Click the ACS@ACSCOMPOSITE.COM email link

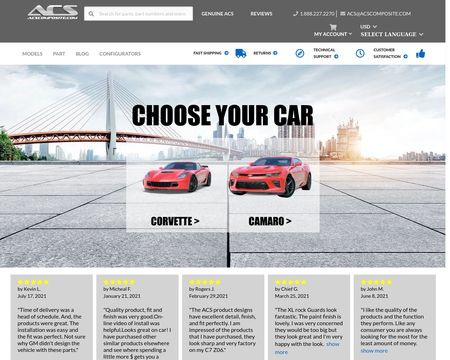375,14
